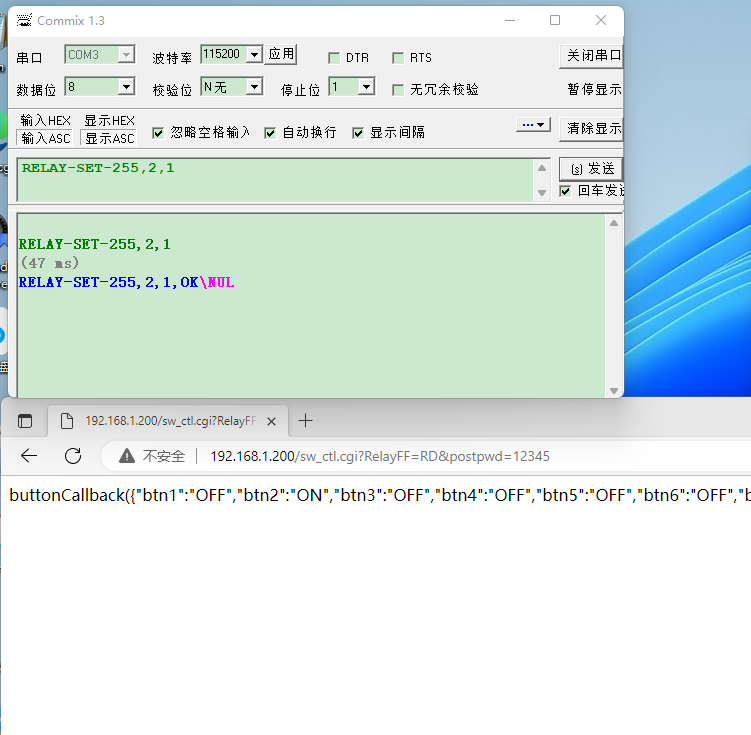The width and height of the screenshot is (751, 735).
Task: Select 显示HEX display mode
Action: tap(109, 121)
